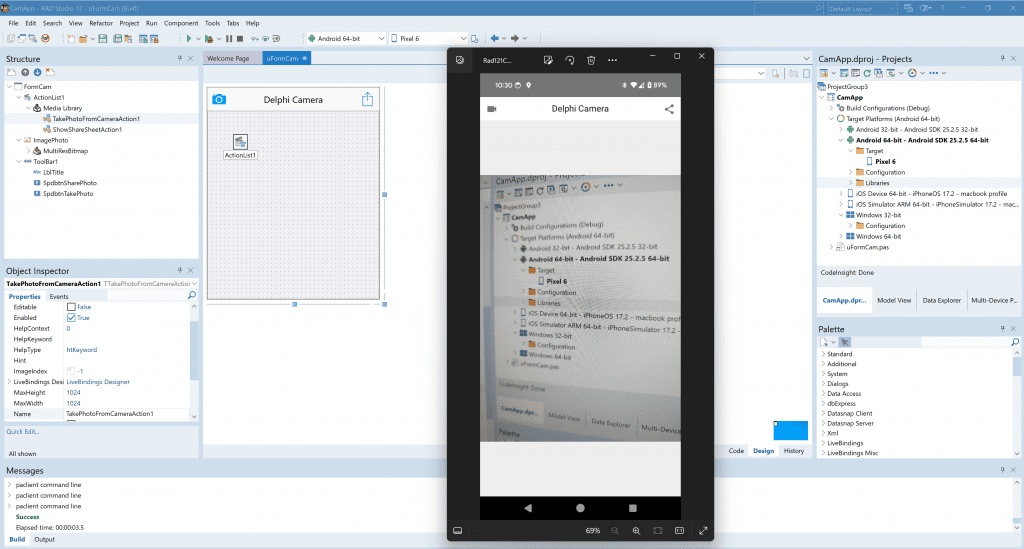Expand the MultiResBitmap node in Structure tree
Image resolution: width=1024 pixels, height=549 pixels.
(28, 151)
